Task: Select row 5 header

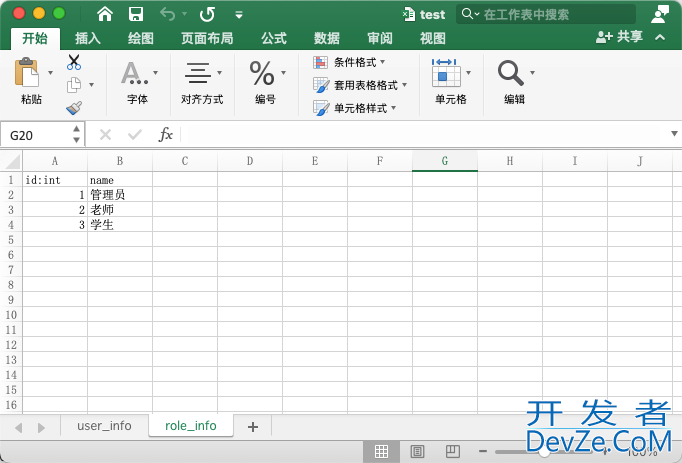Action: pyautogui.click(x=11, y=240)
